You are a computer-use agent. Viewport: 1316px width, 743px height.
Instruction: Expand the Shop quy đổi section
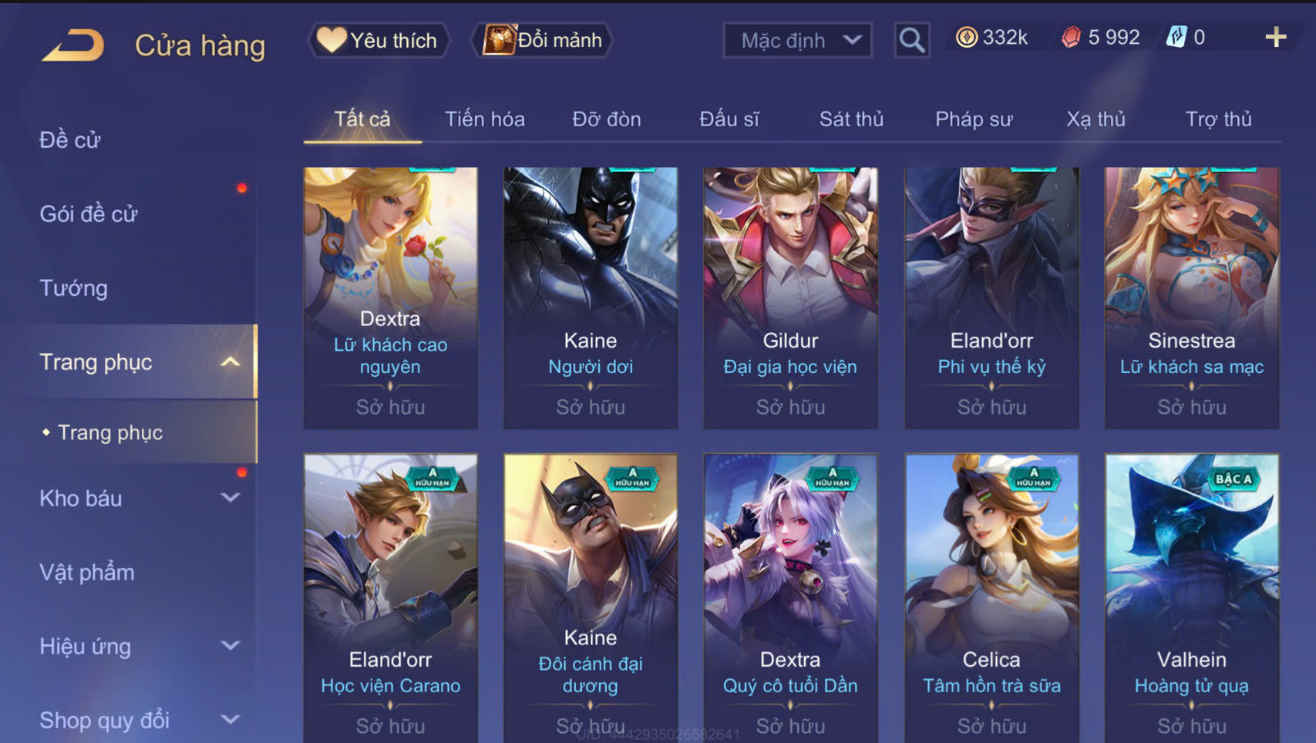tap(230, 719)
